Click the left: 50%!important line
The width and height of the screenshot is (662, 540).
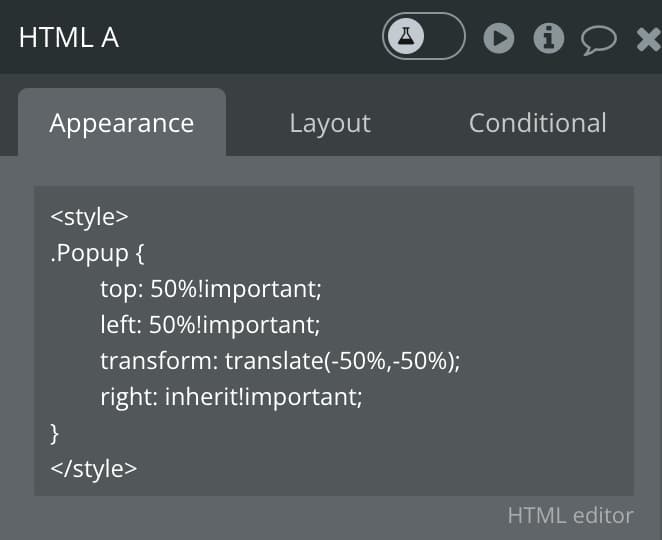[210, 325]
